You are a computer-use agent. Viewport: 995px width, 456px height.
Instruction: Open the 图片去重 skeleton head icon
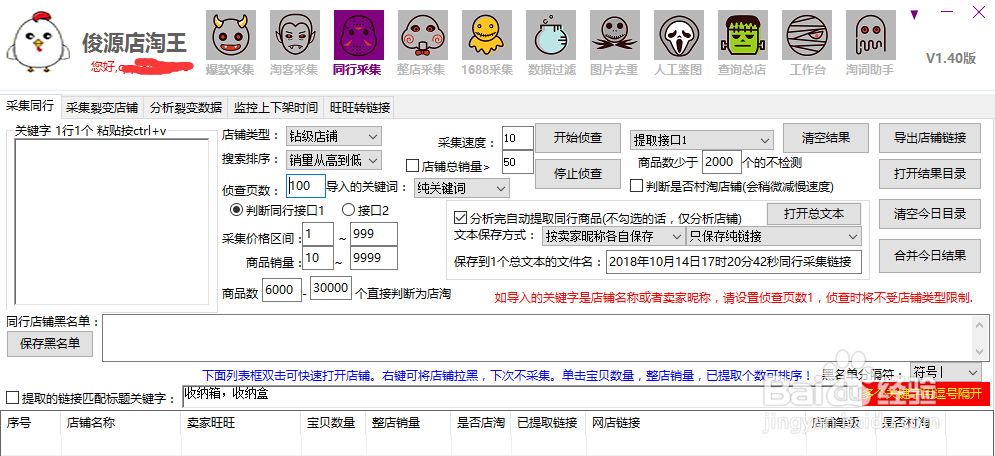pos(614,36)
